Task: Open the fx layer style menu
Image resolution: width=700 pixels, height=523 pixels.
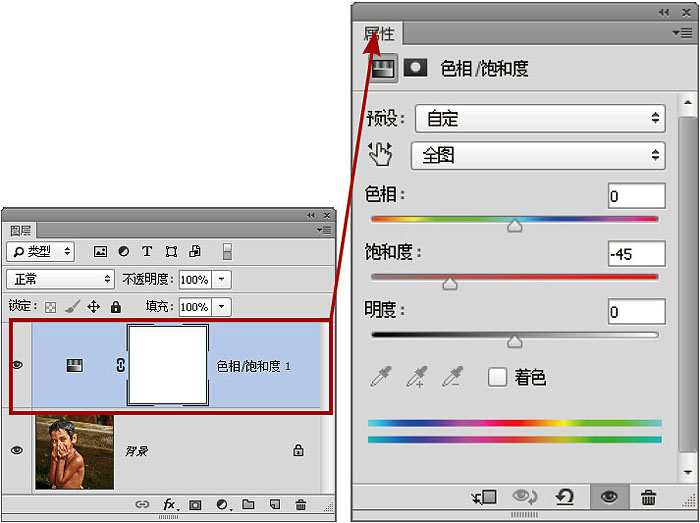Action: (170, 505)
